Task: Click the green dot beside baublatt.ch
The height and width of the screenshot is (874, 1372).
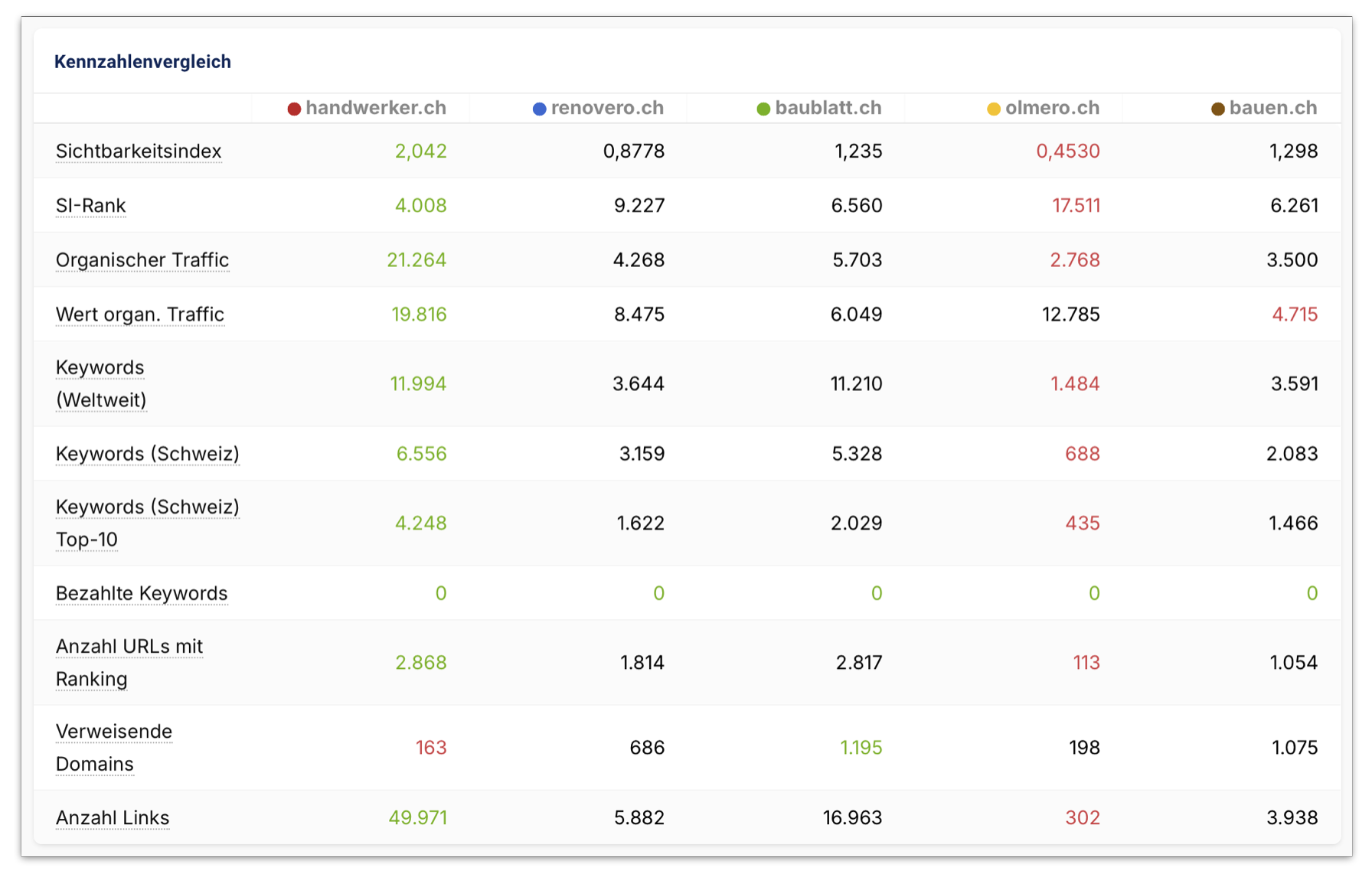Action: click(x=763, y=109)
